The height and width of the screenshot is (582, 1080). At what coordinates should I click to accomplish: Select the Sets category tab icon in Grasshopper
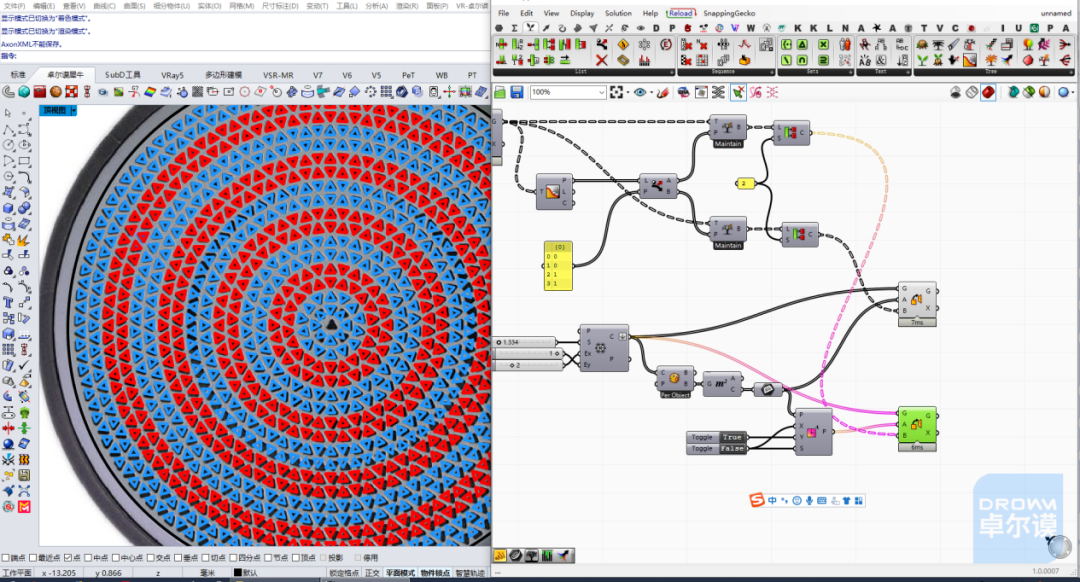tap(530, 28)
